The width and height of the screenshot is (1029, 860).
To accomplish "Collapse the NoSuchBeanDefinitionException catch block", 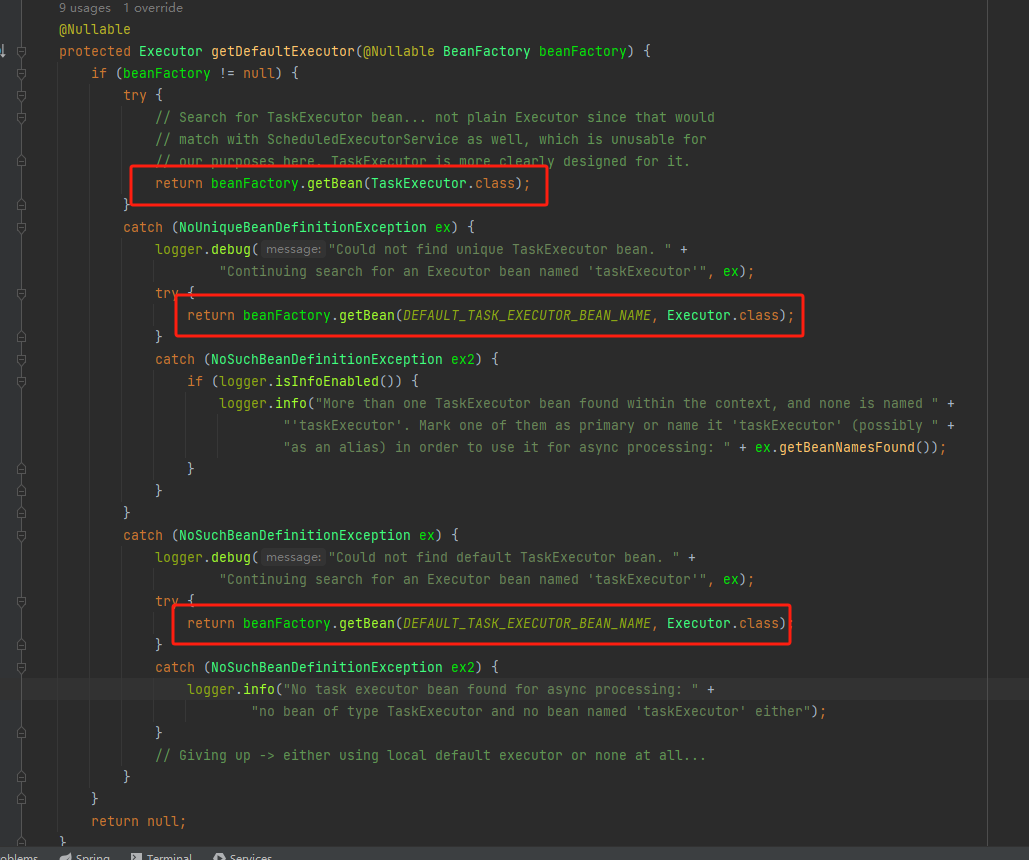I will 20,535.
